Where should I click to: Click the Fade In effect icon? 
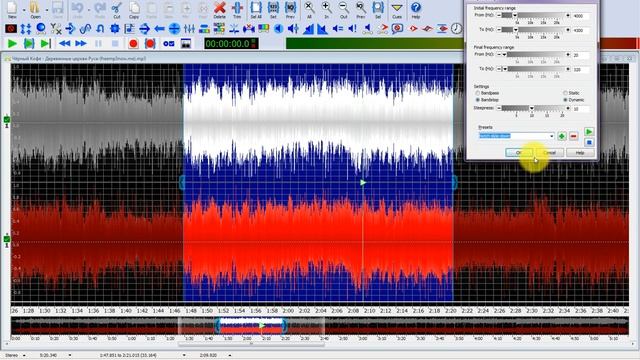pos(308,28)
